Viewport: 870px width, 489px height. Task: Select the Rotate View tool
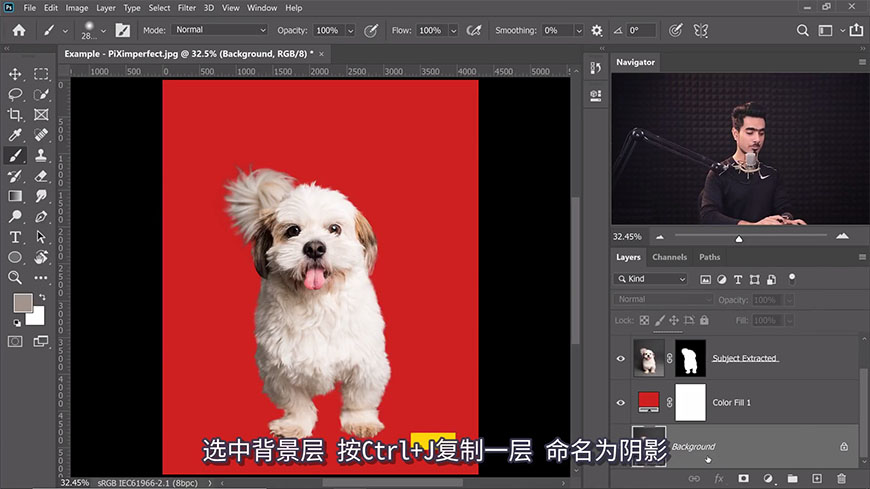(41, 257)
